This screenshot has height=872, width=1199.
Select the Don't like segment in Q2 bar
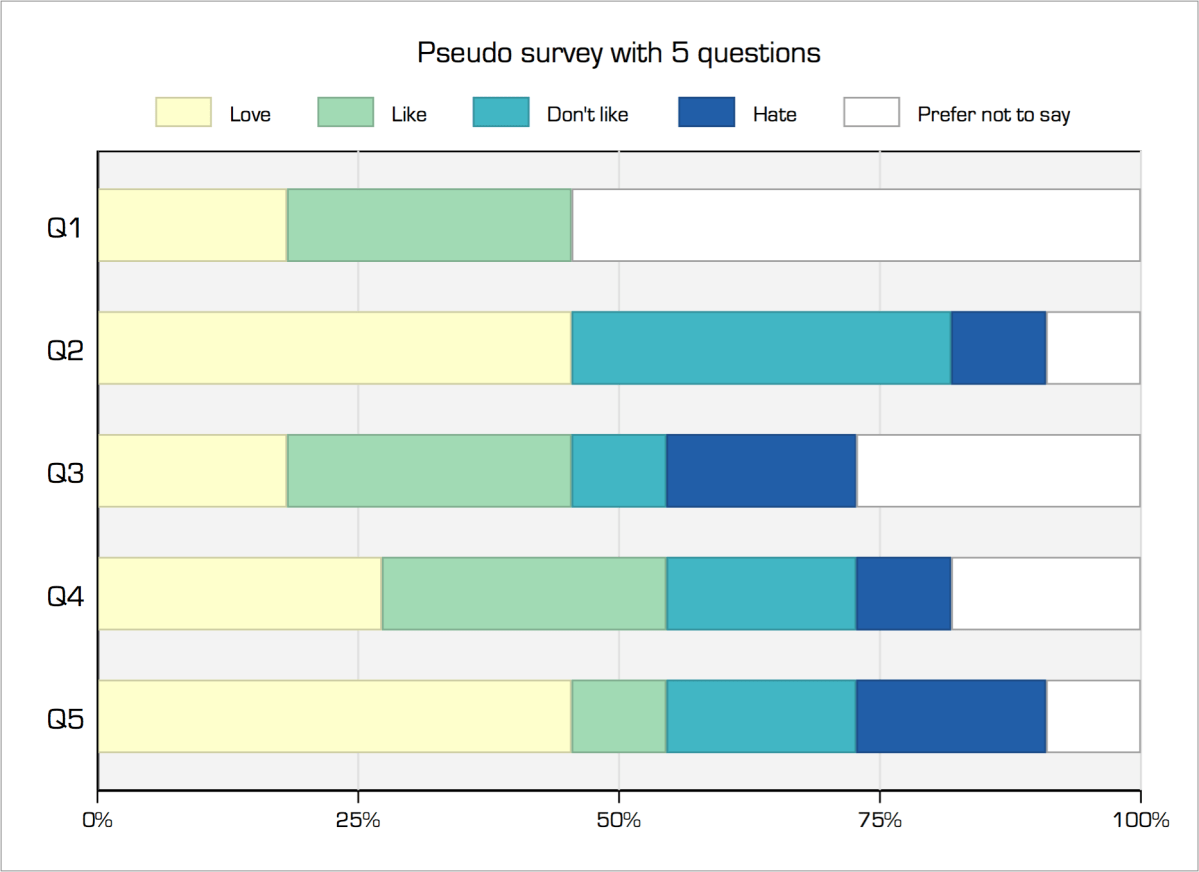tap(761, 348)
